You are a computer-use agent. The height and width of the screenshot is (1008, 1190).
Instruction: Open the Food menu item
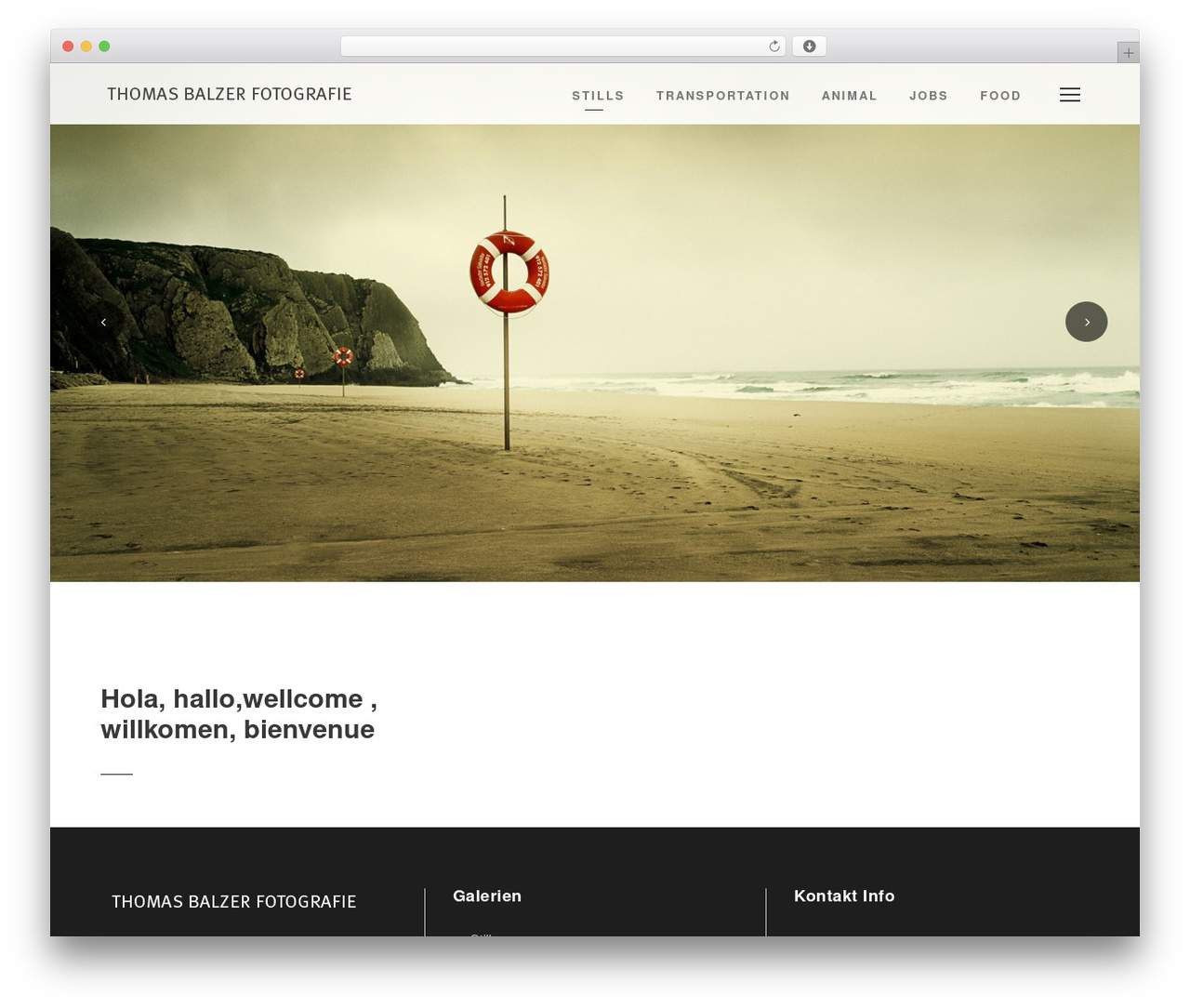1000,96
